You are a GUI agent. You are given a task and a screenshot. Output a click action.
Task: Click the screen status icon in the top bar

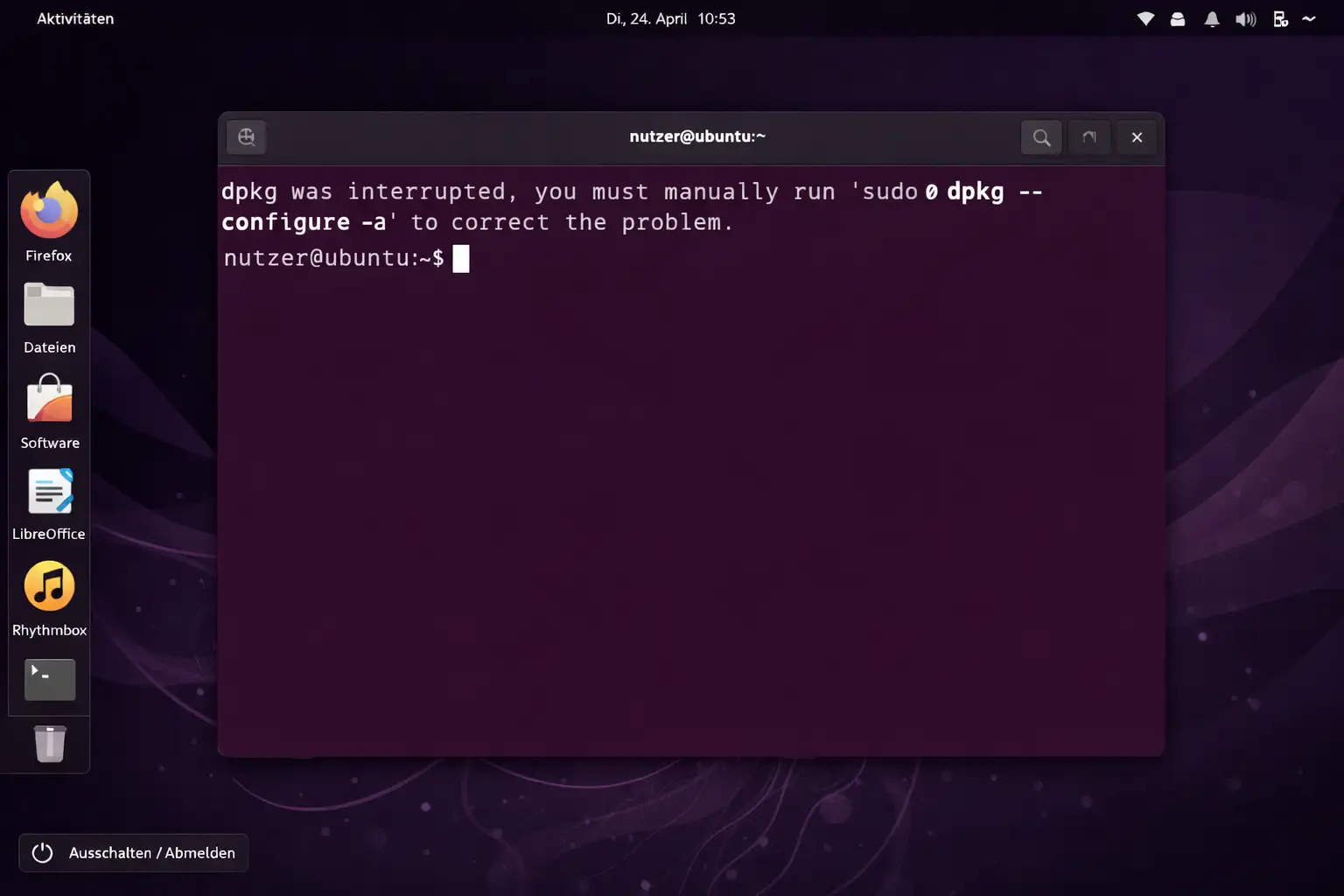[x=1279, y=18]
